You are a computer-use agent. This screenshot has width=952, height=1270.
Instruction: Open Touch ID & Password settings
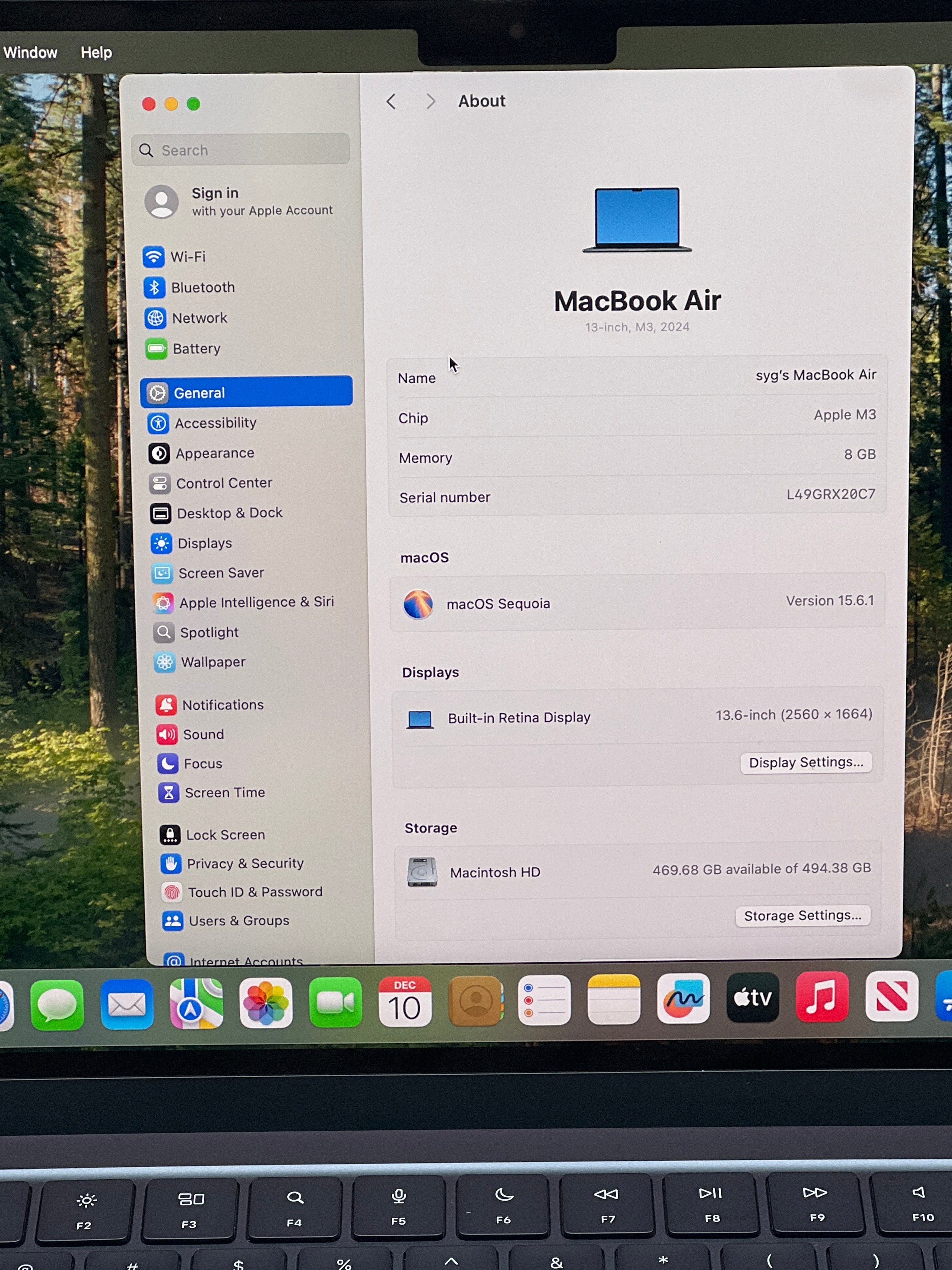242,892
